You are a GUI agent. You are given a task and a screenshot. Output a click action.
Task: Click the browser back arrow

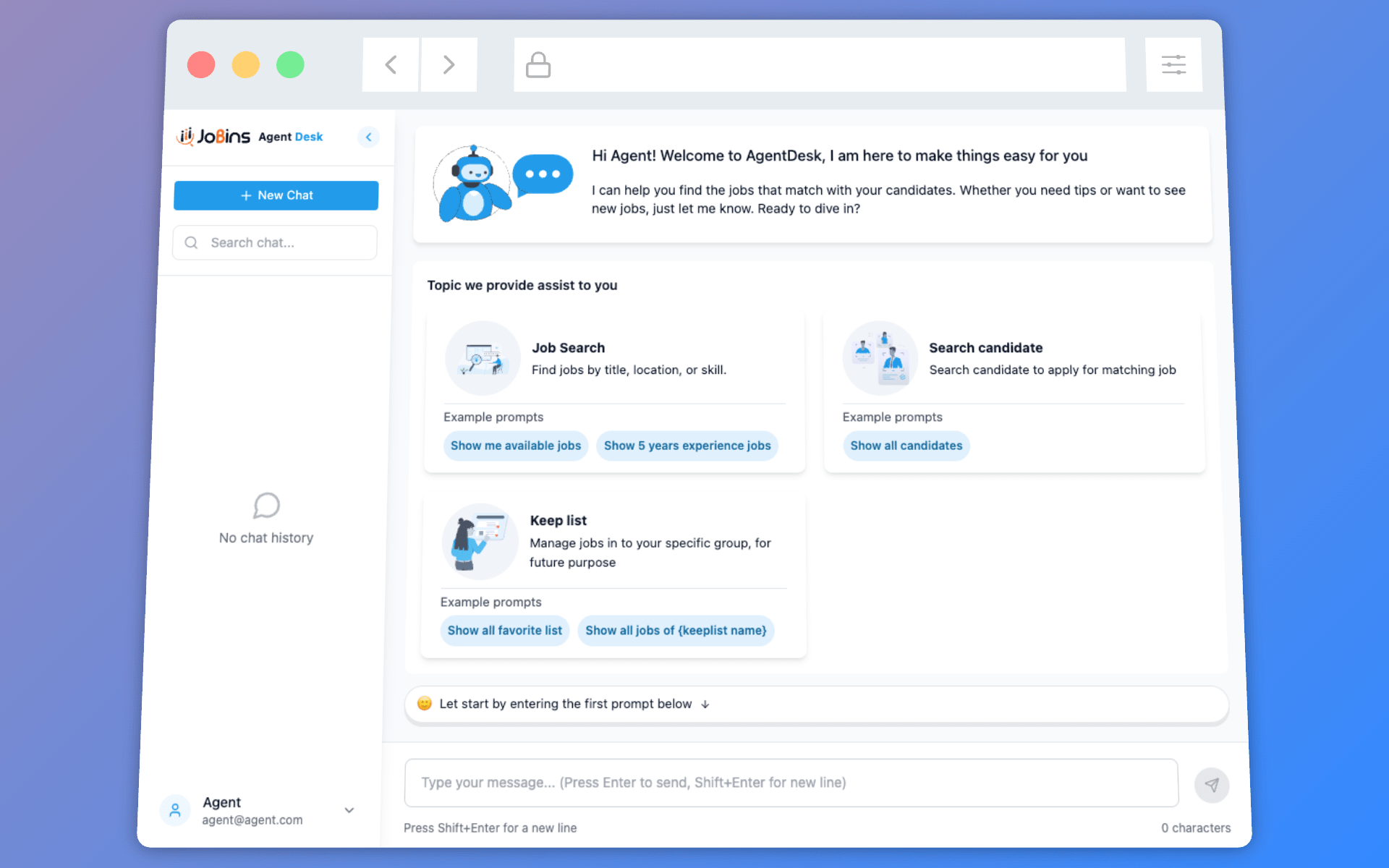pyautogui.click(x=391, y=65)
